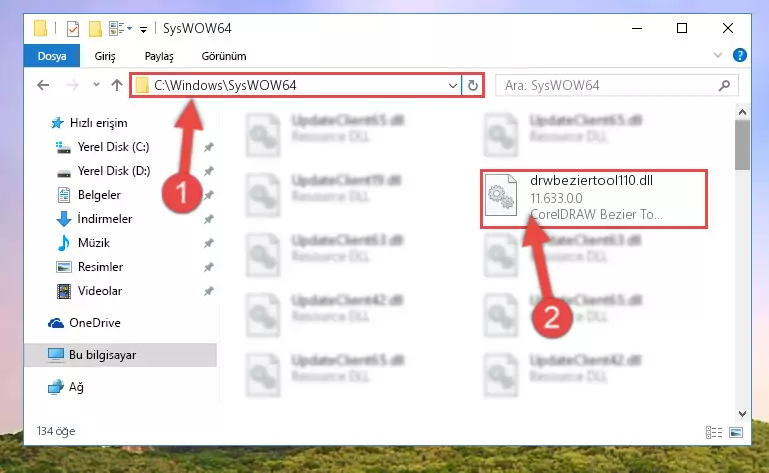The image size is (769, 473).
Task: Refresh the SysWOW64 folder view
Action: 473,85
